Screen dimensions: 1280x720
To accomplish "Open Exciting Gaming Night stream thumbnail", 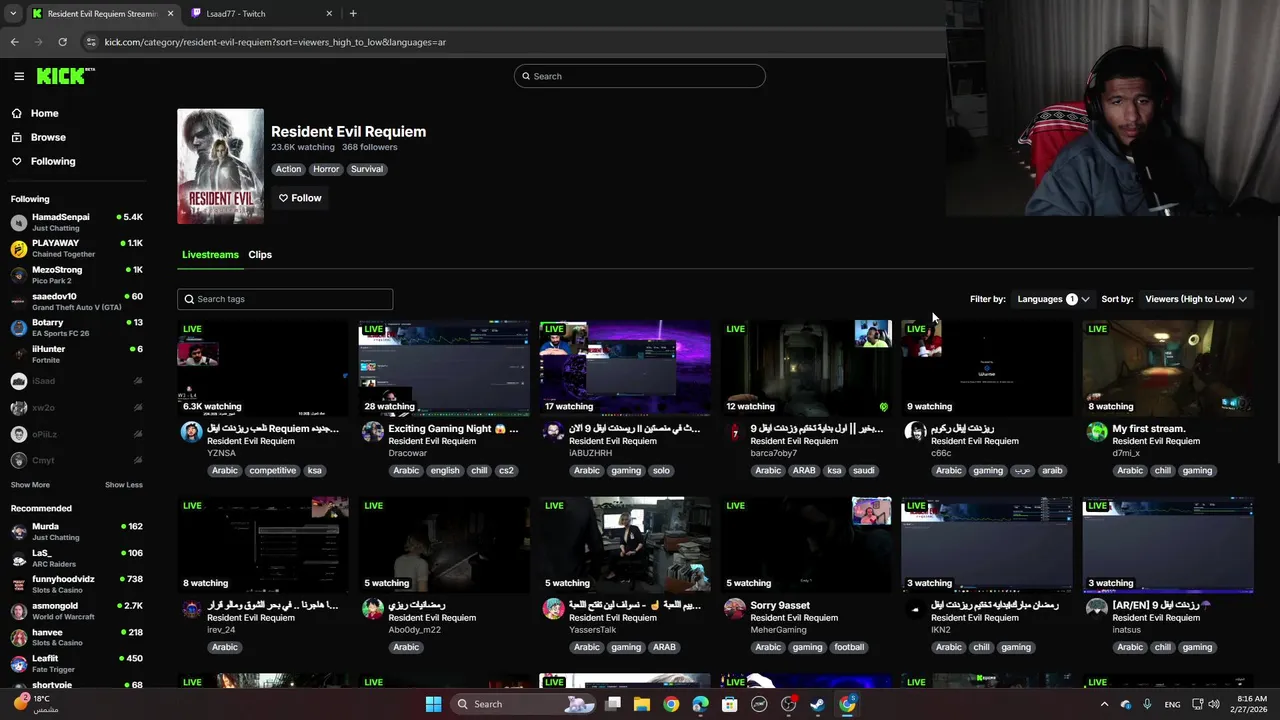I will (x=444, y=368).
